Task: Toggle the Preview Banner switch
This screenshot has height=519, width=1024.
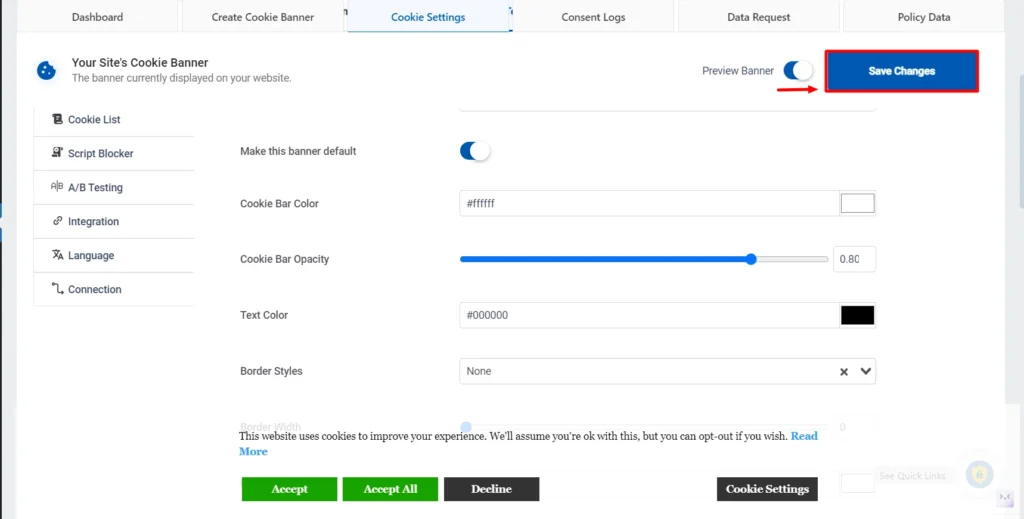Action: (797, 71)
